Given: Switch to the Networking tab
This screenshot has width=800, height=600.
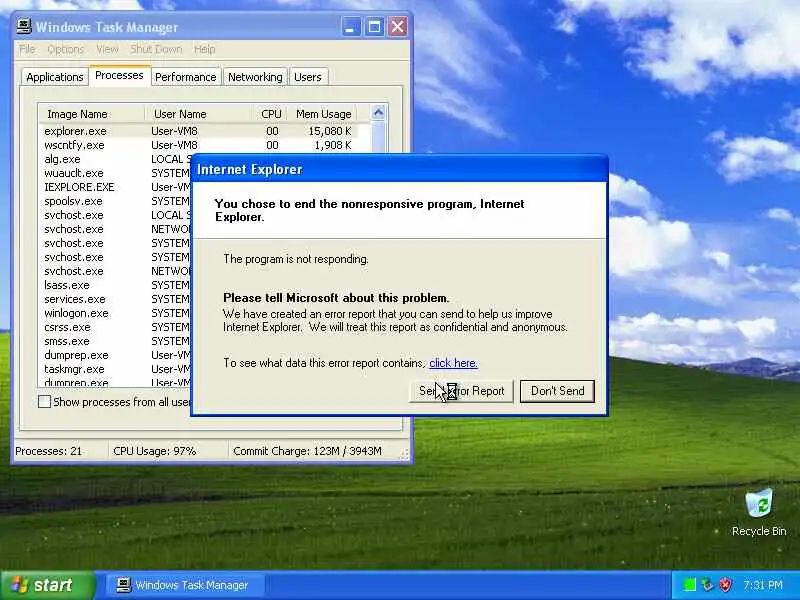Looking at the screenshot, I should (255, 77).
